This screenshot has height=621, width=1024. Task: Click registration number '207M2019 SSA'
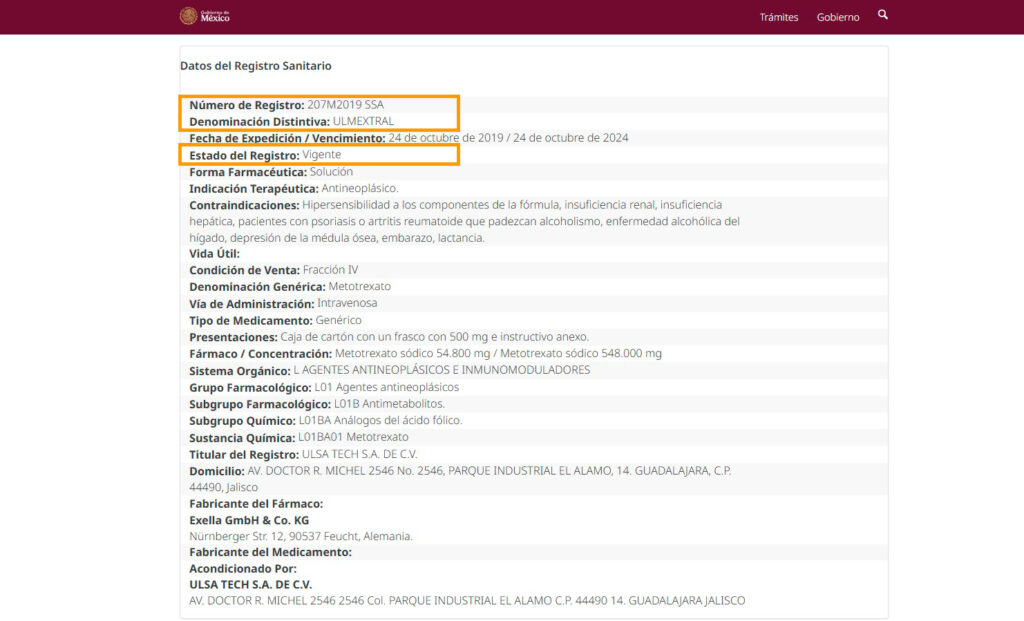[345, 104]
